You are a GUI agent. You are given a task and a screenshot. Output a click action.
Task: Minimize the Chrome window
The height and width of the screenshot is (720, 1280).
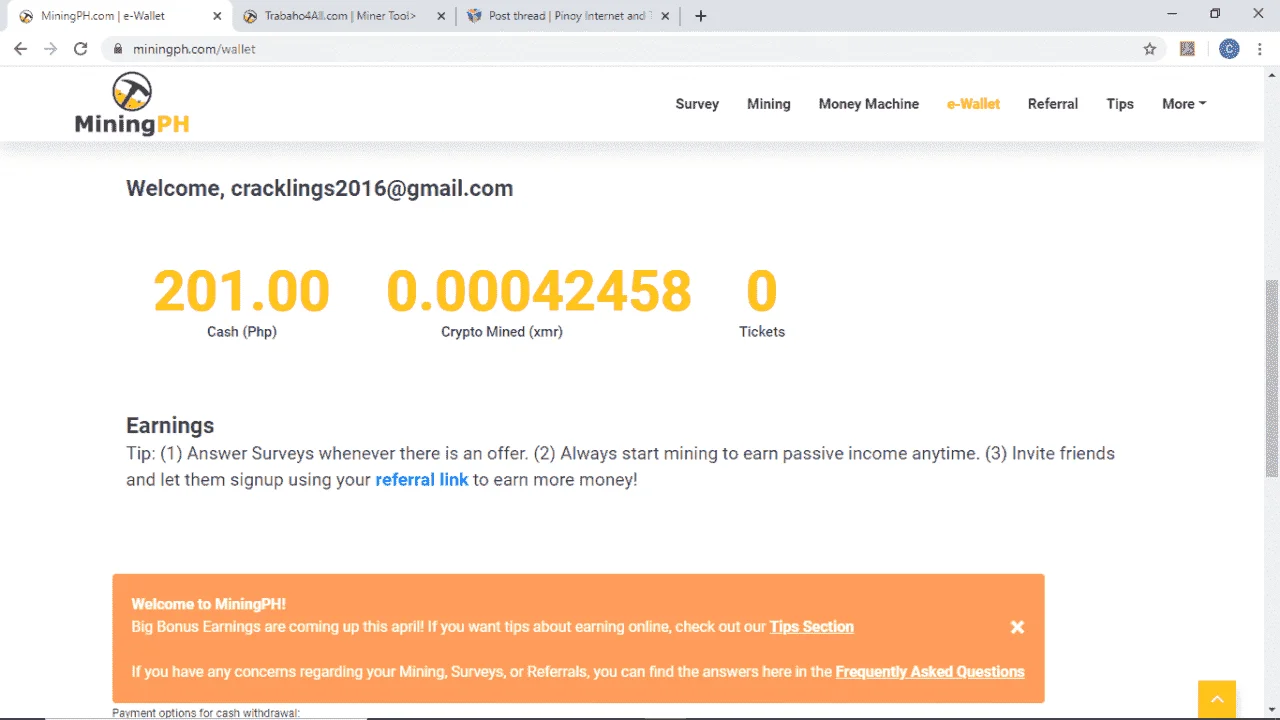(1171, 14)
